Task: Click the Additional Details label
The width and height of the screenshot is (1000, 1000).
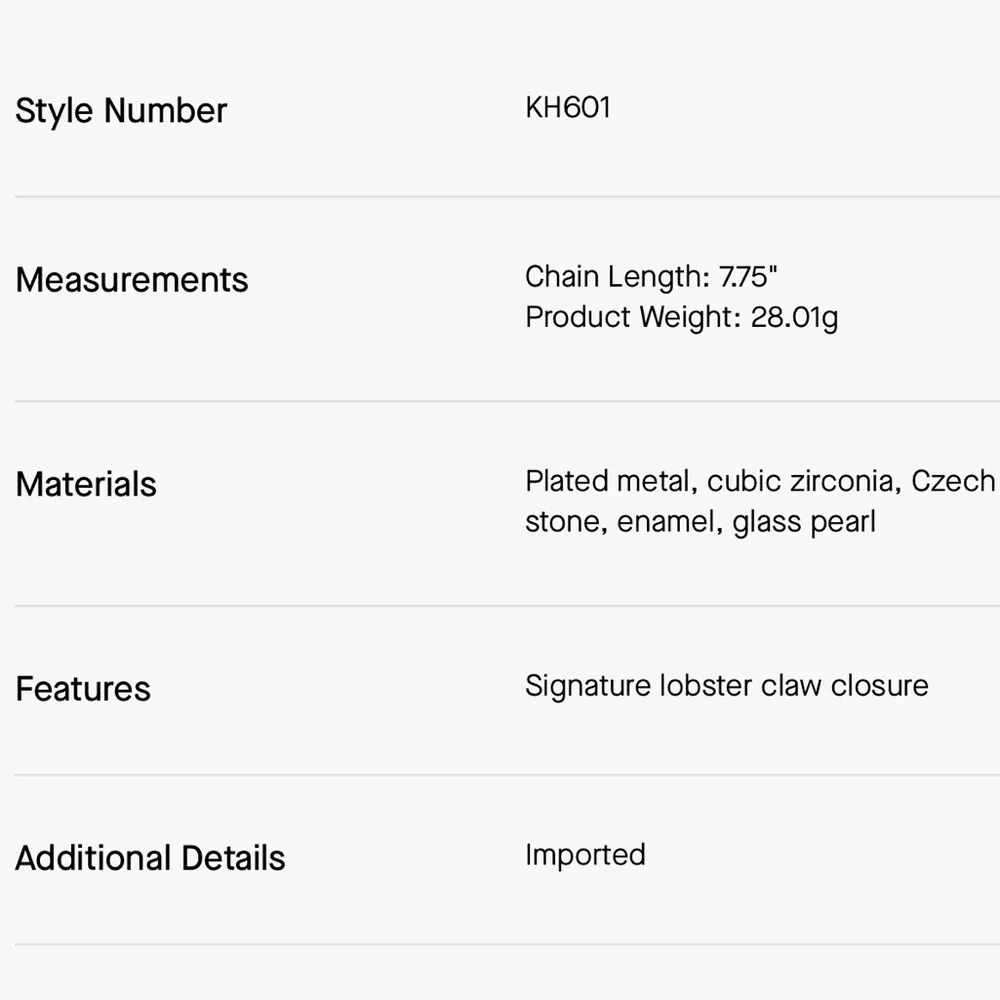Action: point(150,858)
